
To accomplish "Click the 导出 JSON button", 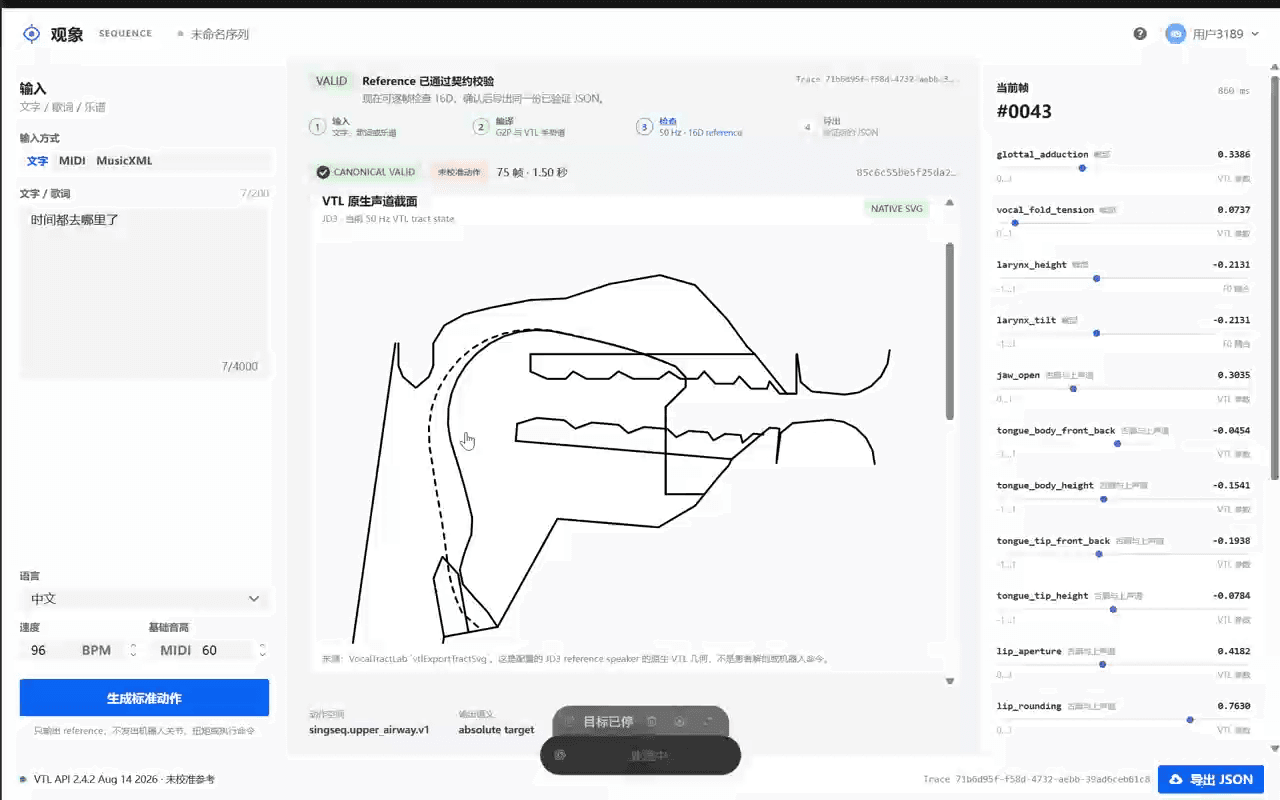I will pyautogui.click(x=1211, y=779).
